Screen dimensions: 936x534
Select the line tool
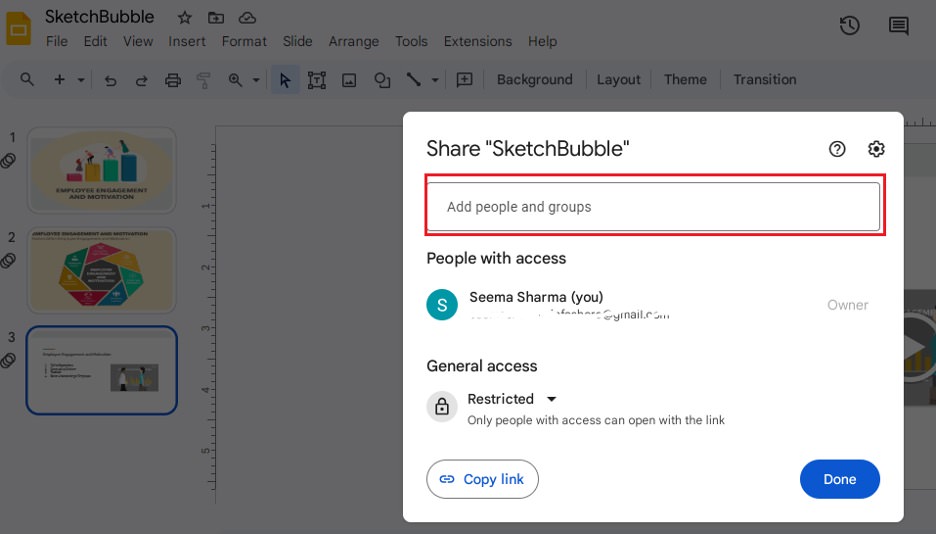(x=413, y=79)
